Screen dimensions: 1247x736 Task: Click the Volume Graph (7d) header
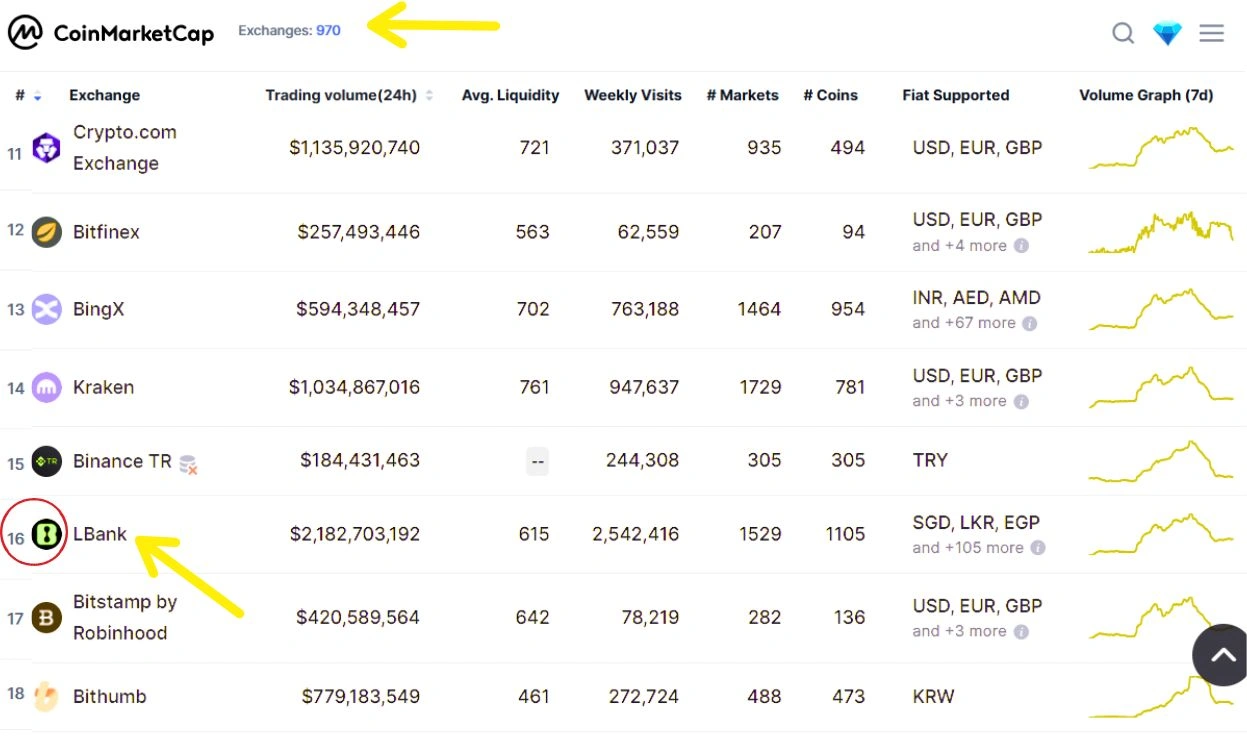pyautogui.click(x=1146, y=96)
